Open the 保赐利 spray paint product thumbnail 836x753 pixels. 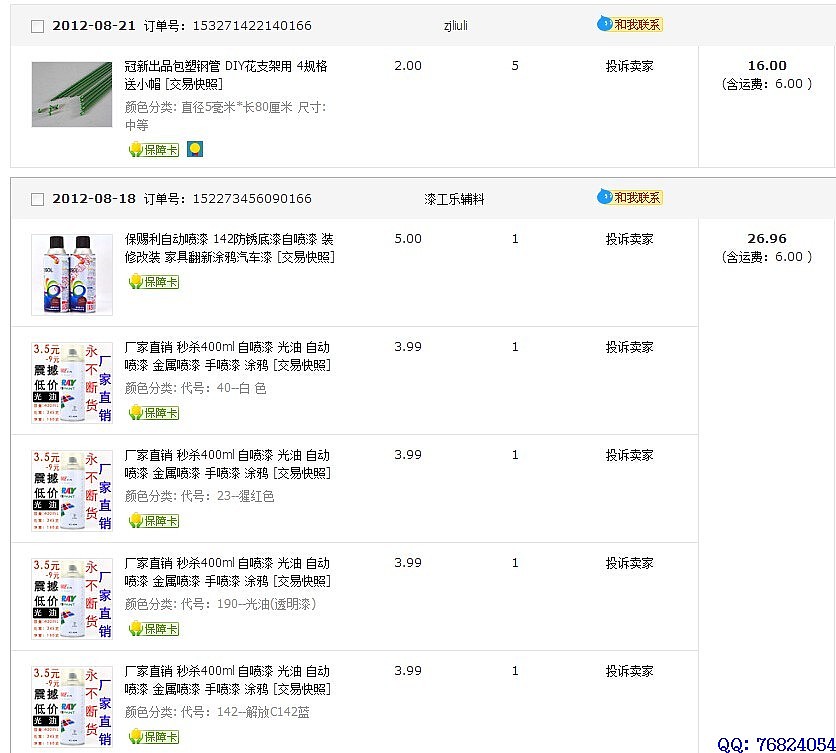pos(70,273)
